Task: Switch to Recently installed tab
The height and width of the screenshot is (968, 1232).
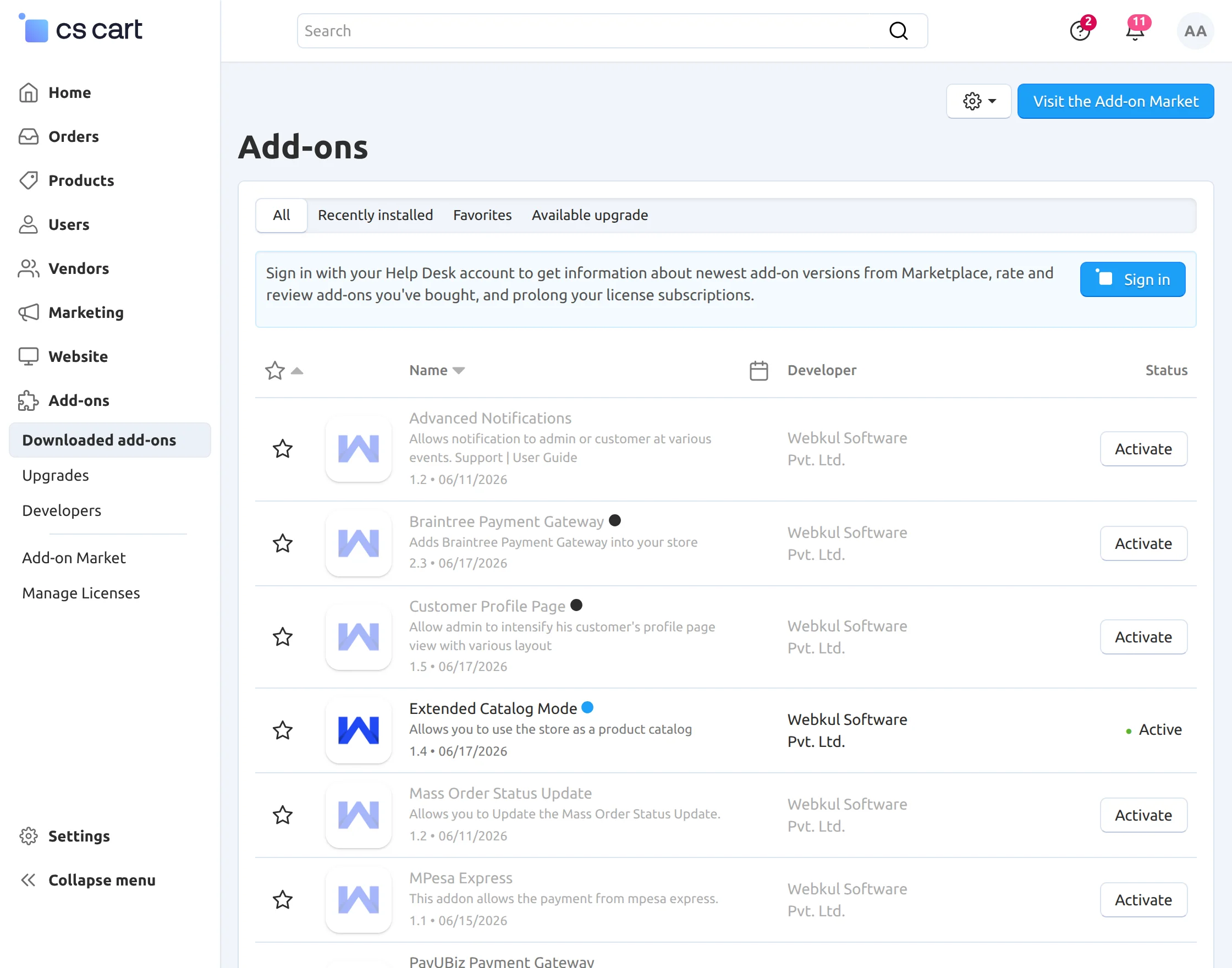Action: 375,216
